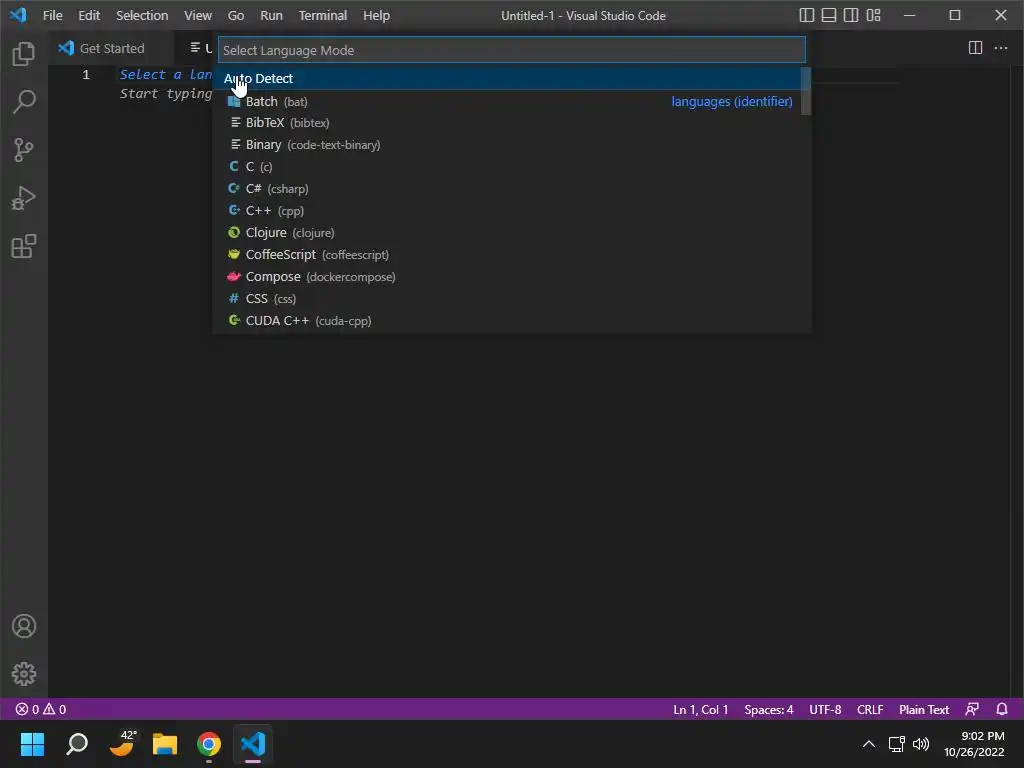Open the File menu
1024x768 pixels.
pyautogui.click(x=53, y=15)
